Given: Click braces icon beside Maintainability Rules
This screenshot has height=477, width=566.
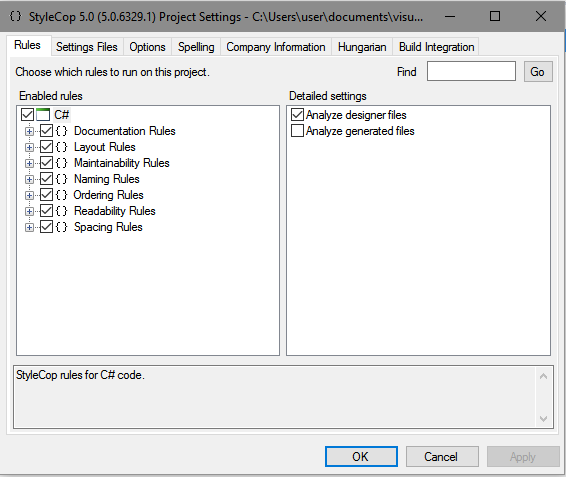Looking at the screenshot, I should pos(62,163).
